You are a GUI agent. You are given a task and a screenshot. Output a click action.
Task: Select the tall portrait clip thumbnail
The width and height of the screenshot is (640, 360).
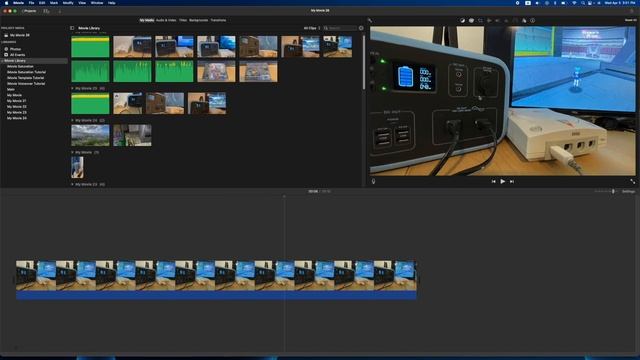point(77,167)
